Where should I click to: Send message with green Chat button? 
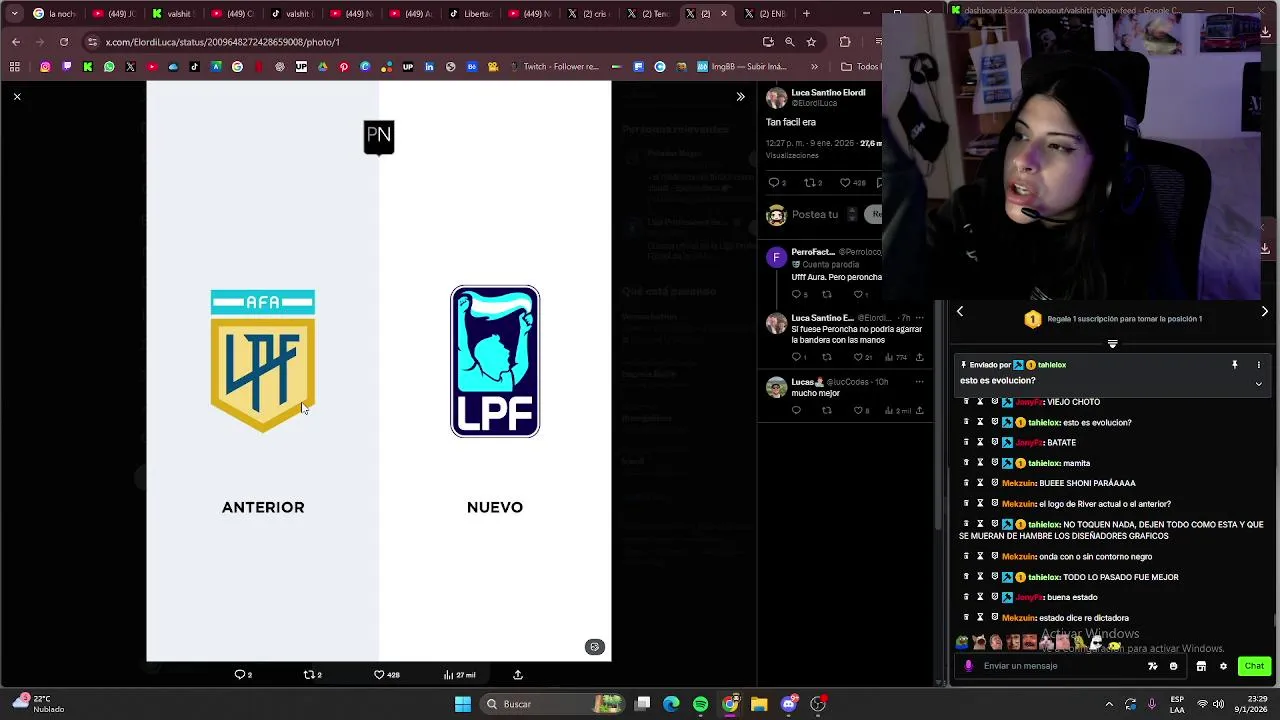click(1254, 666)
